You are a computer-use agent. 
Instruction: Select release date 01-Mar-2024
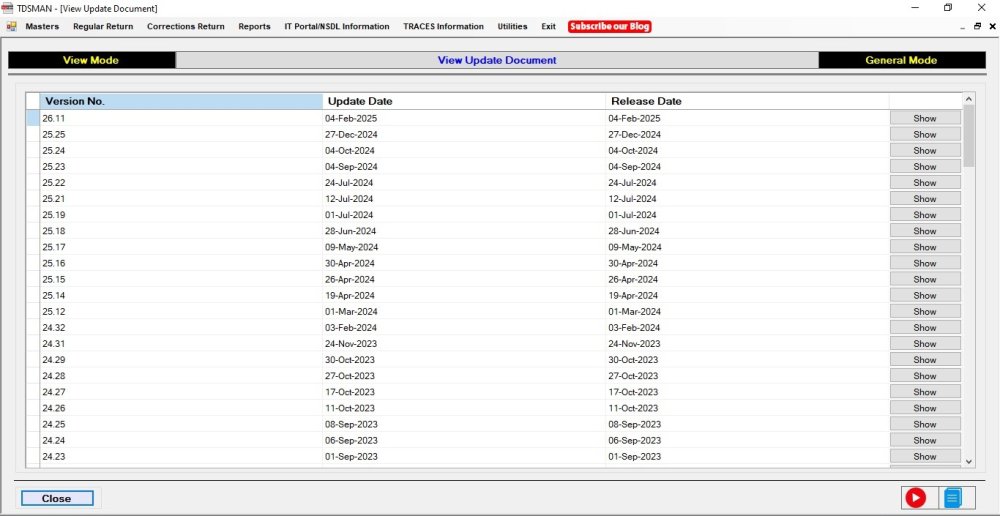(747, 311)
